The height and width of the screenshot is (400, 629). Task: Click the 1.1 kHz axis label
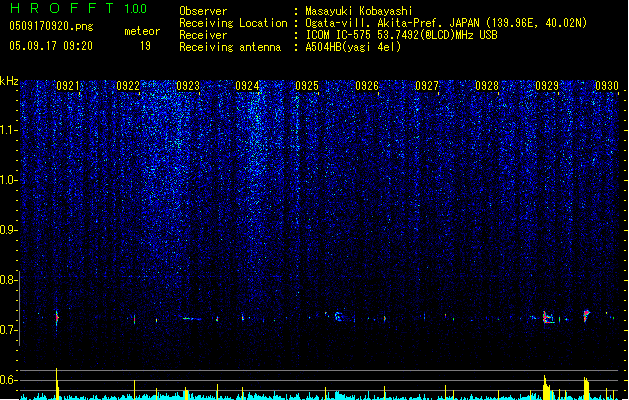(8, 130)
